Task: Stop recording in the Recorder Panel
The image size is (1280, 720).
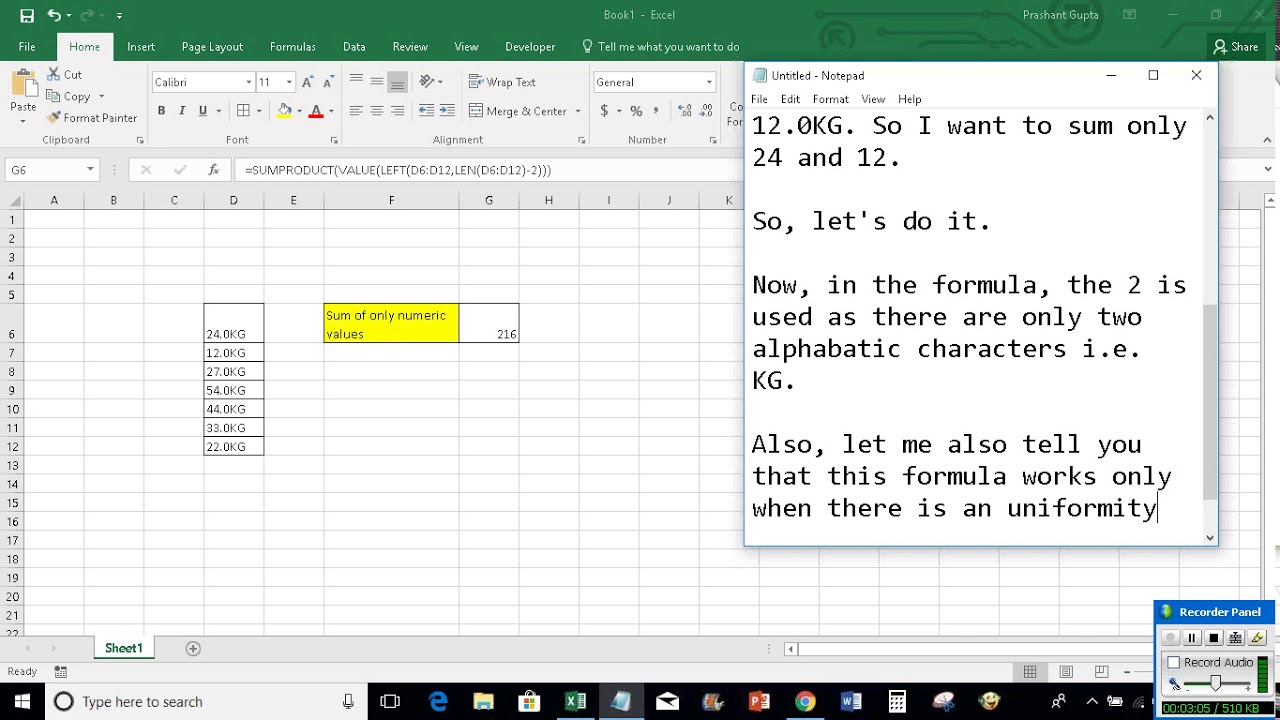Action: click(x=1213, y=638)
